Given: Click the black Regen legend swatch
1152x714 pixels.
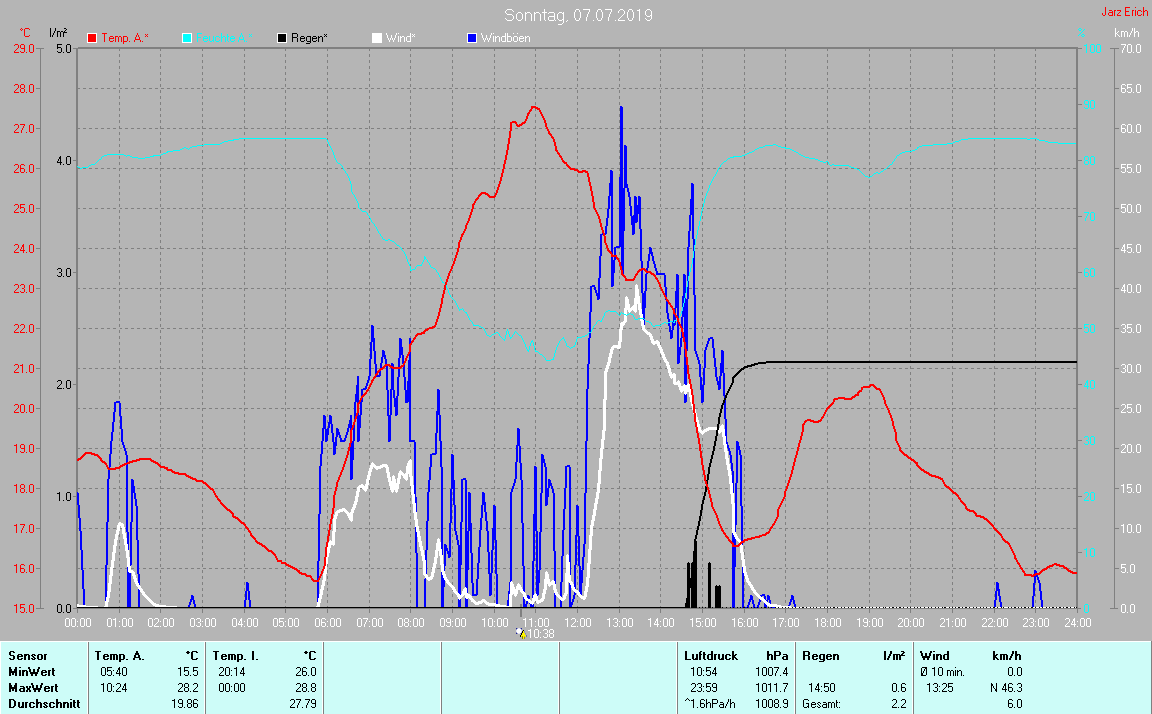Looking at the screenshot, I should point(283,38).
